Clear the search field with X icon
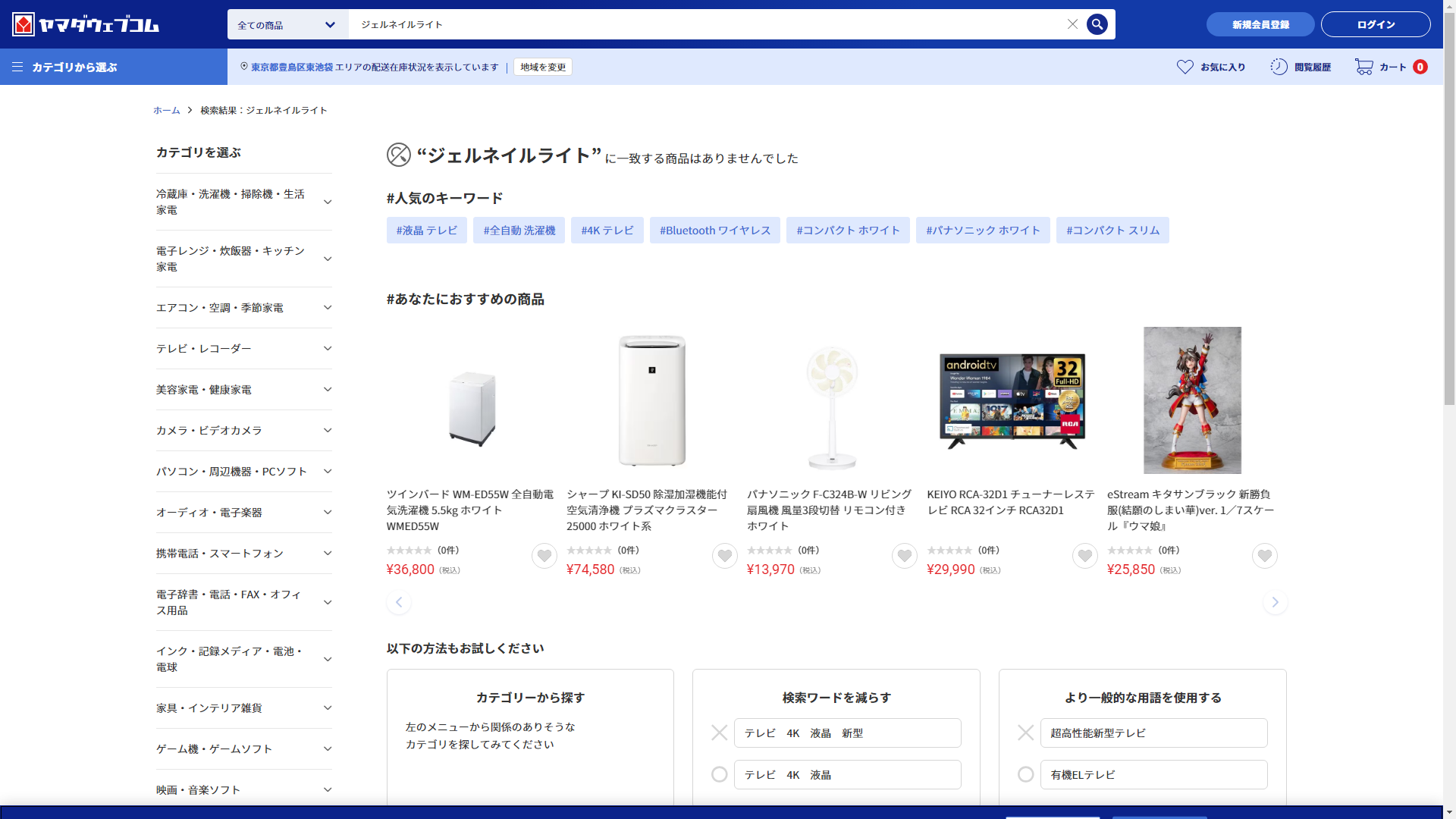The height and width of the screenshot is (819, 1456). tap(1072, 24)
